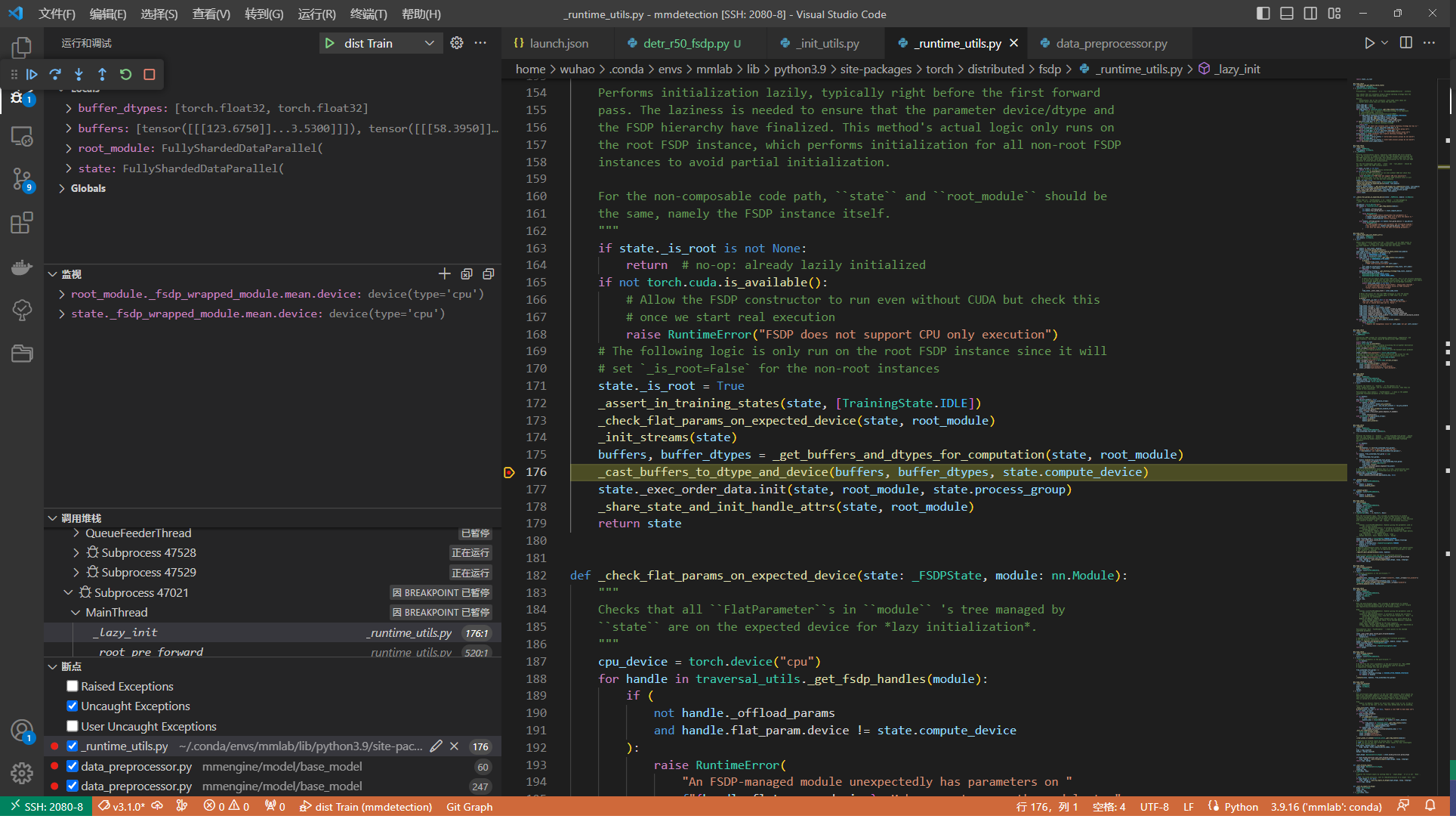
Task: Expand the root_module variable in Locals
Action: click(67, 148)
